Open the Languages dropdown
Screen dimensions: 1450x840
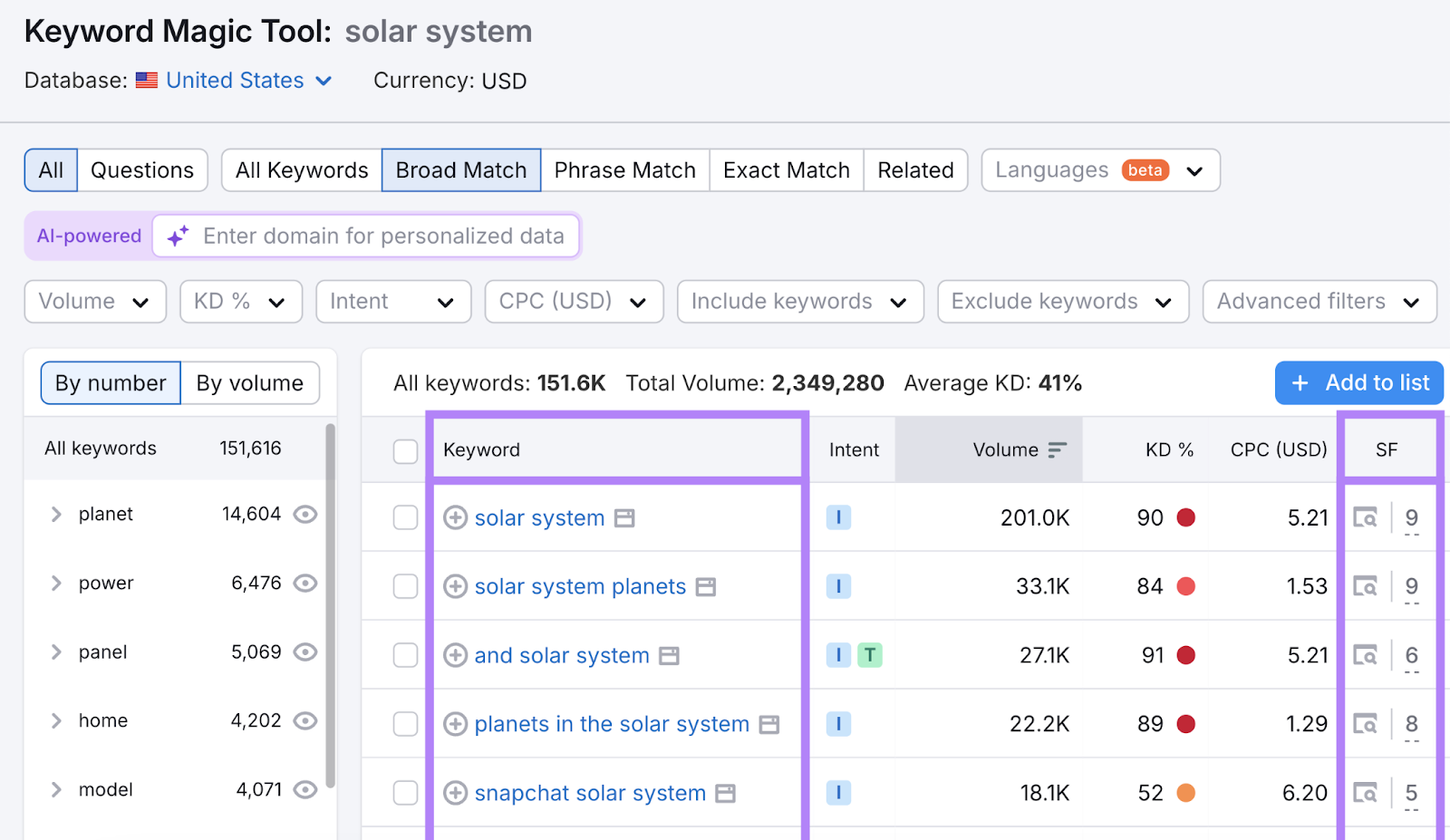click(x=1099, y=169)
